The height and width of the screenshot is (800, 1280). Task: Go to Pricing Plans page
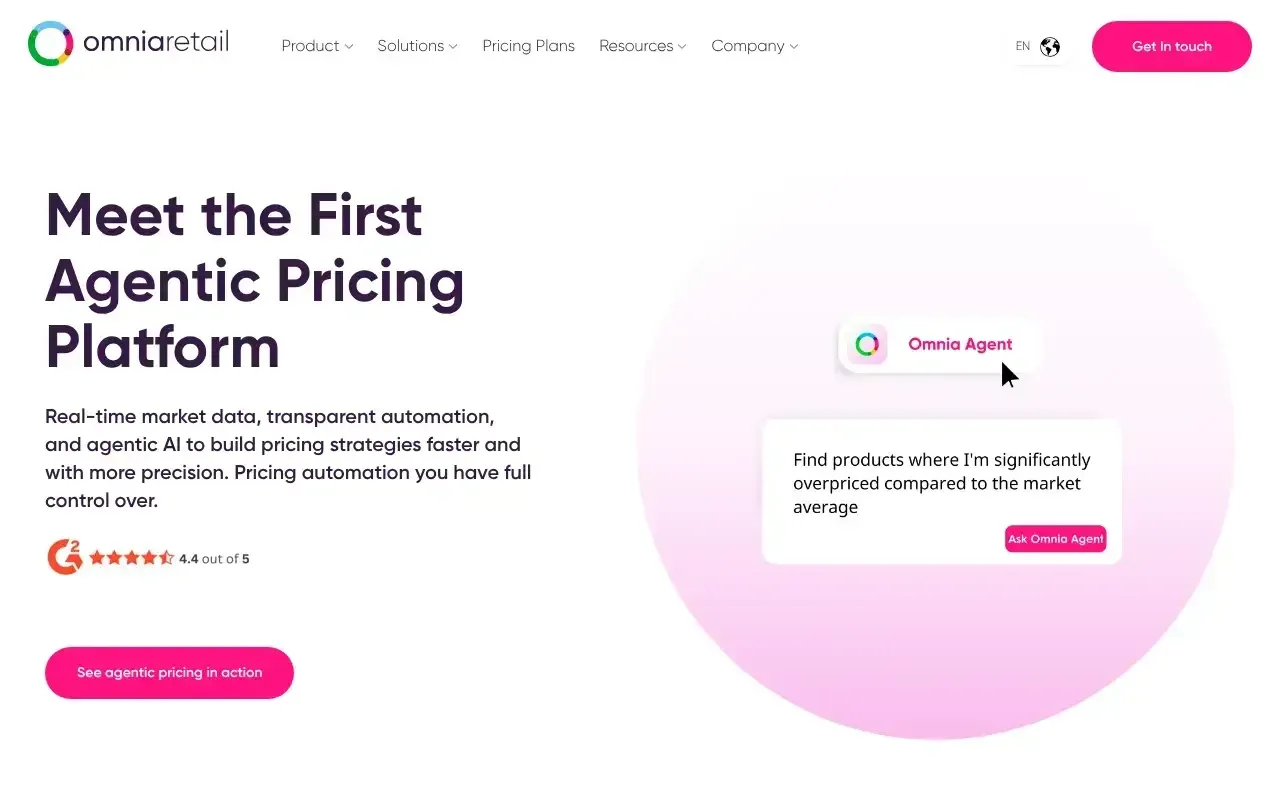(x=528, y=46)
